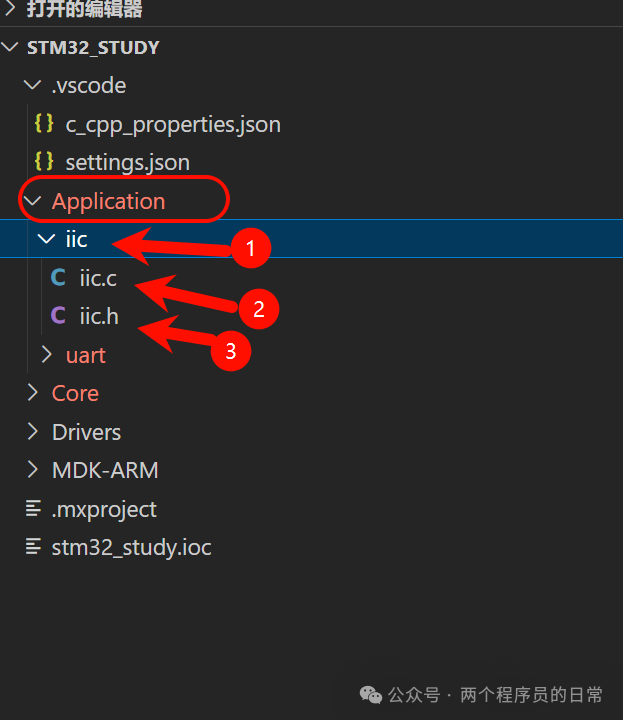Viewport: 623px width, 720px height.
Task: Collapse the iic folder chevron
Action: 46,239
